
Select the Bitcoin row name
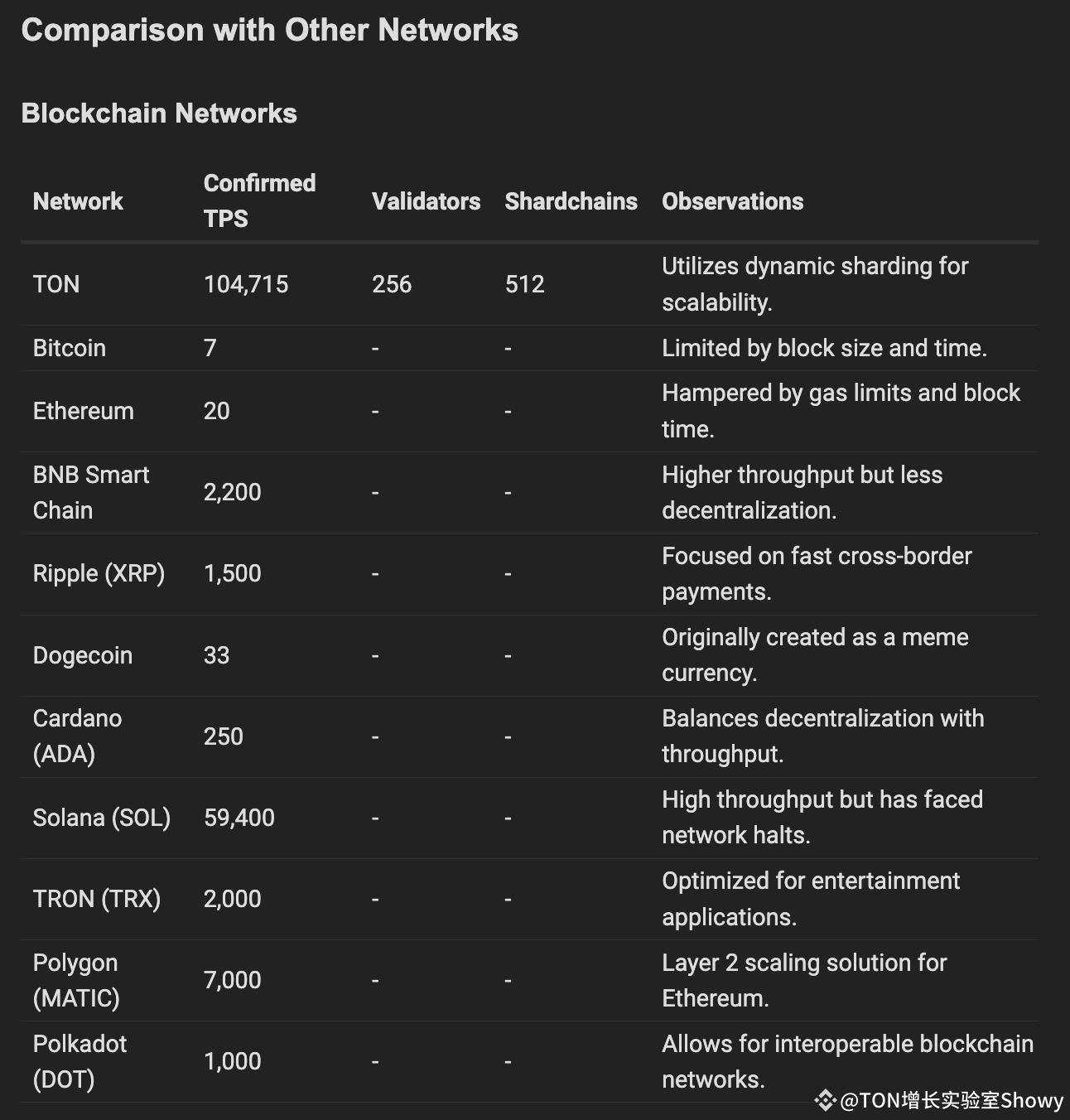click(70, 348)
